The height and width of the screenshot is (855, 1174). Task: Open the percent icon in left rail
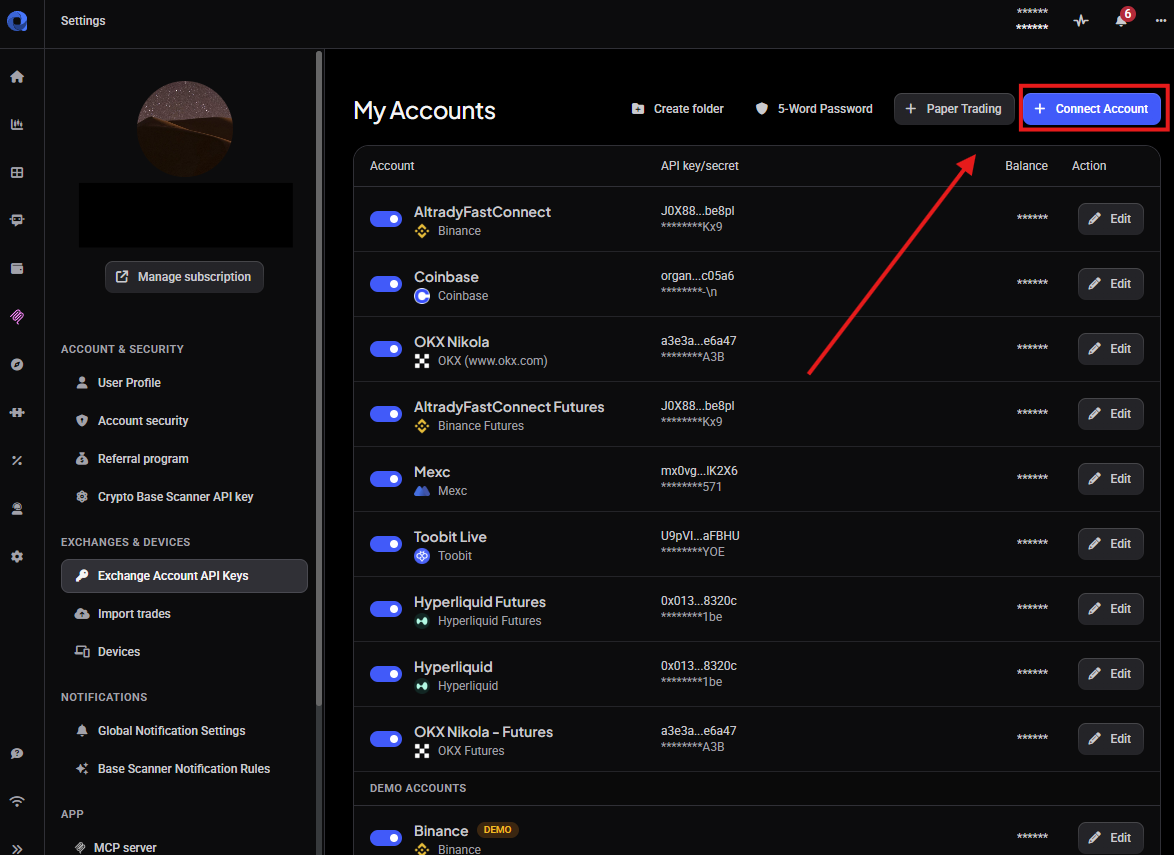(17, 460)
